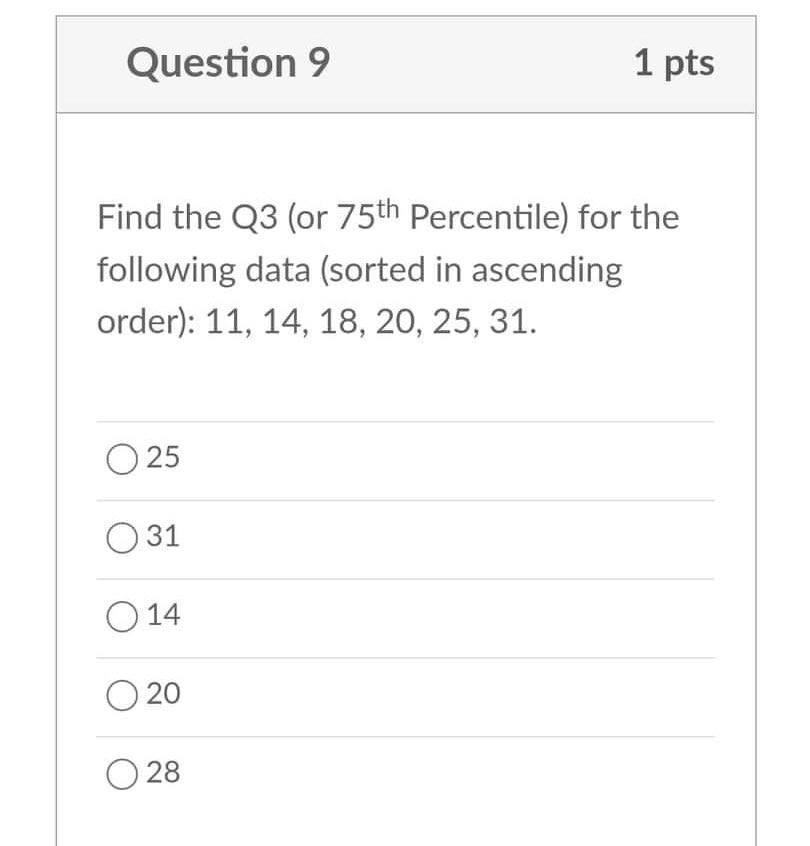Image resolution: width=810 pixels, height=846 pixels.
Task: Select the radio button for answer 25
Action: coord(121,458)
